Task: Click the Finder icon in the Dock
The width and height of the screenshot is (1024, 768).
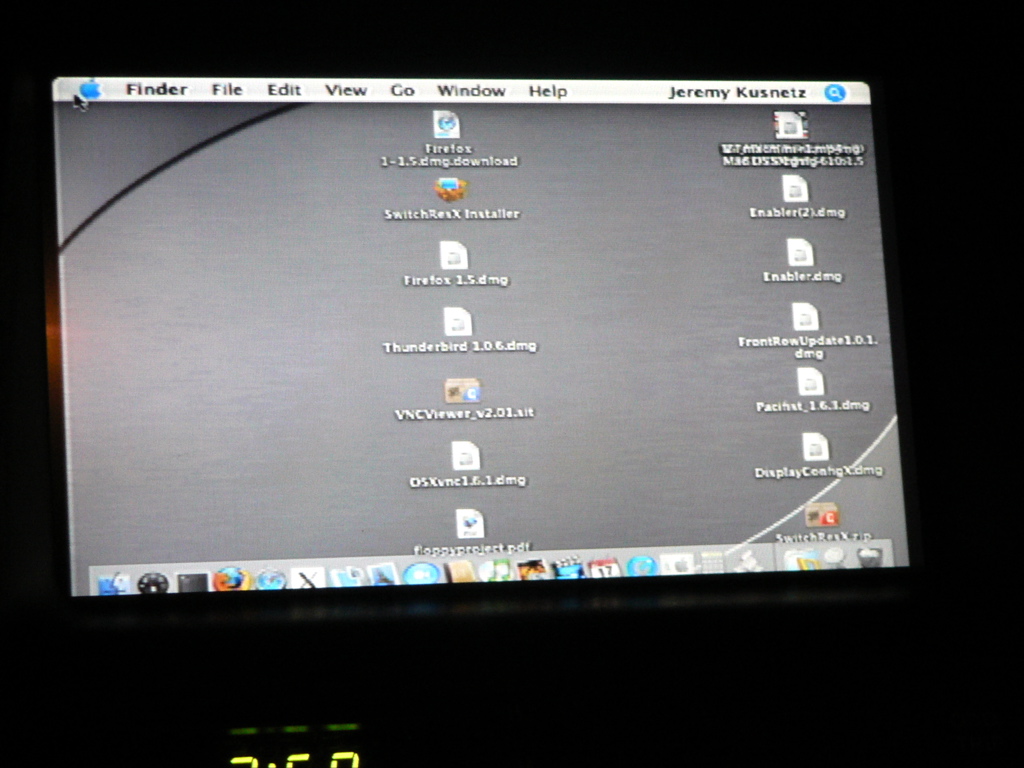Action: [x=114, y=583]
